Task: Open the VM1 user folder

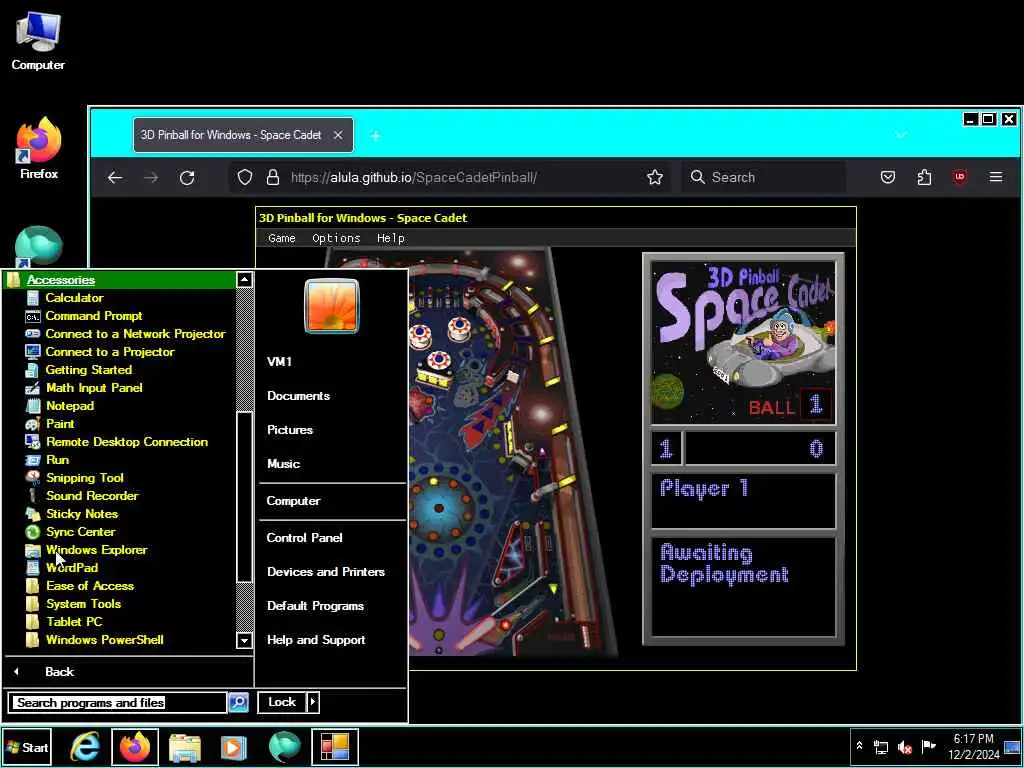Action: [280, 362]
